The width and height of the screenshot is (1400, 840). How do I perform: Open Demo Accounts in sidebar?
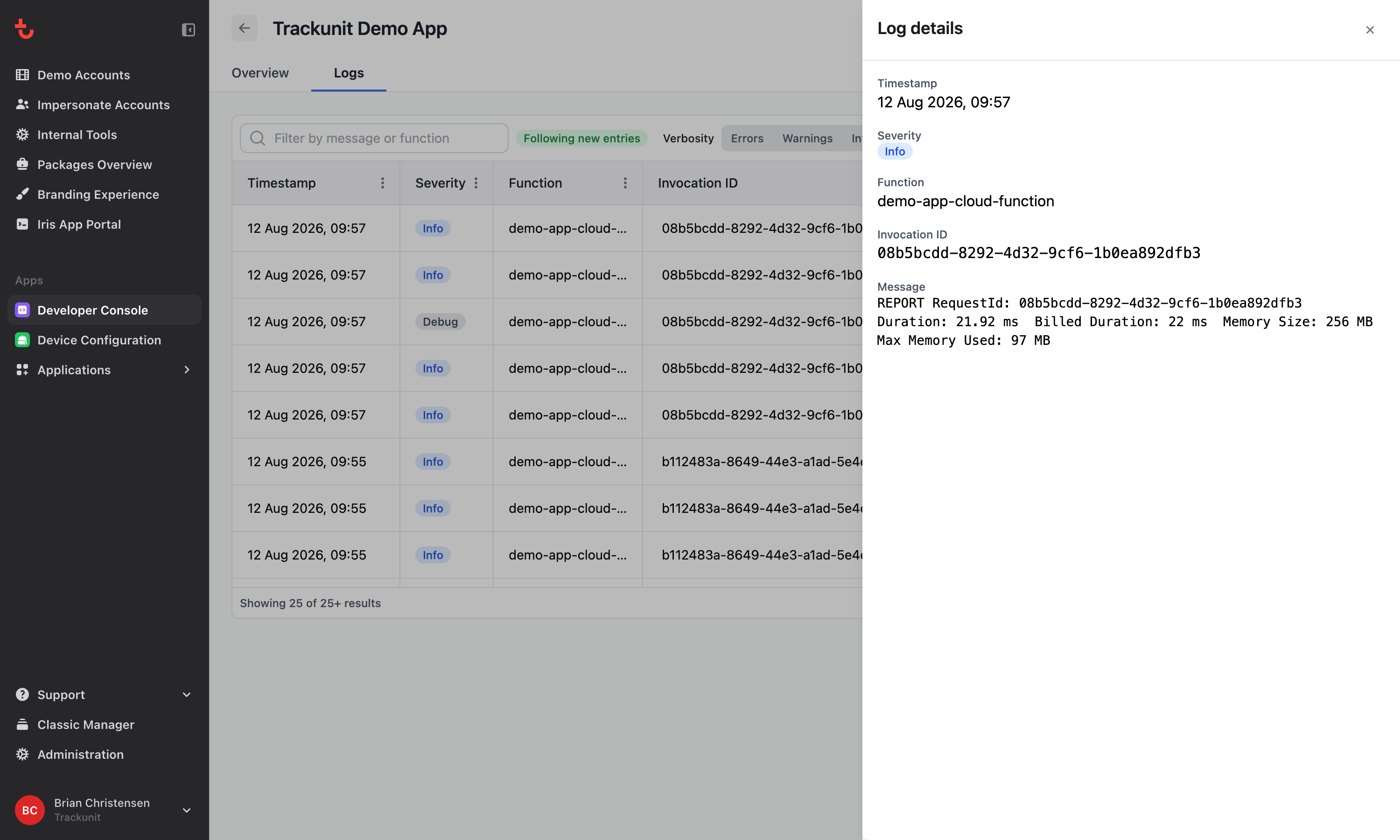[x=105, y=75]
